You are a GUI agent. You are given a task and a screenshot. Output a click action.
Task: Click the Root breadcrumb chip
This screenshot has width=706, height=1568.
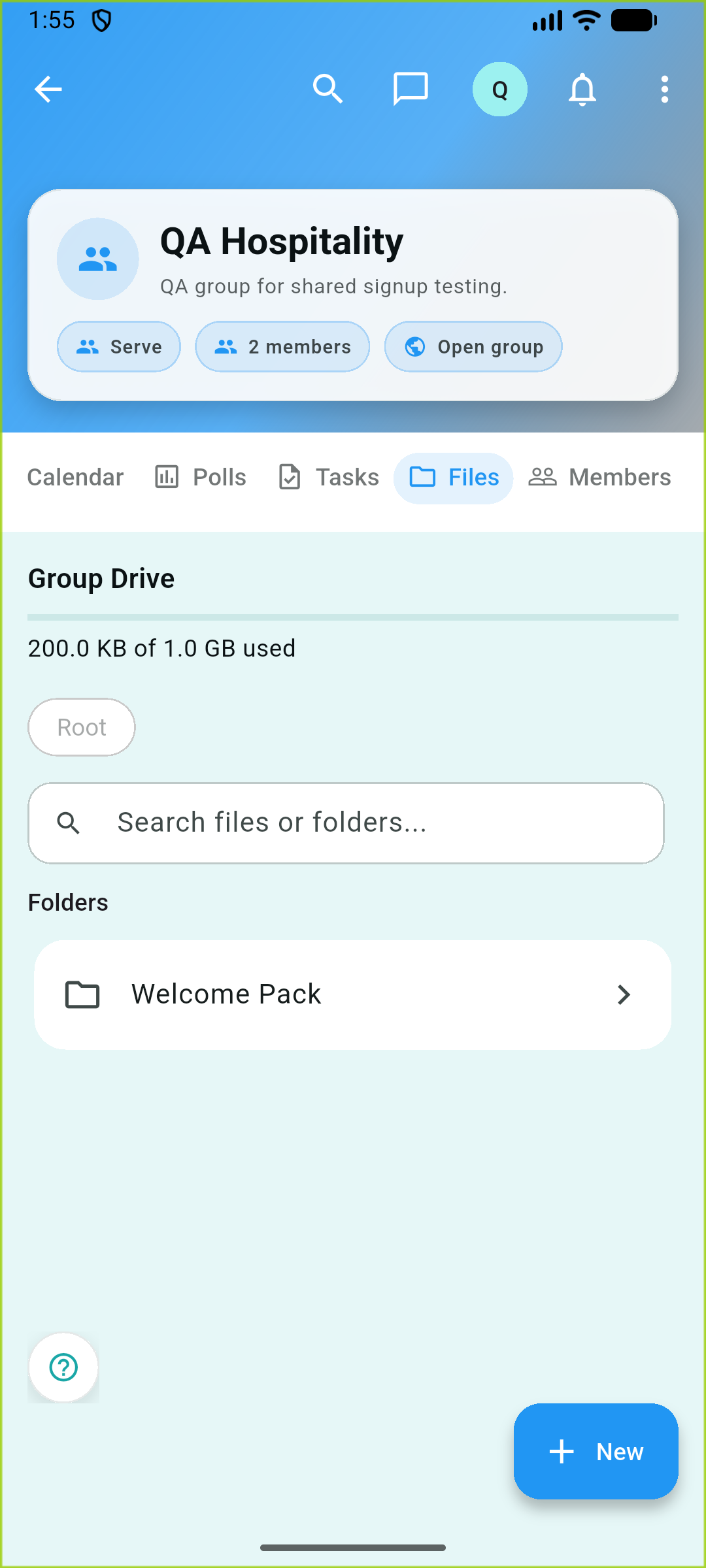point(82,727)
